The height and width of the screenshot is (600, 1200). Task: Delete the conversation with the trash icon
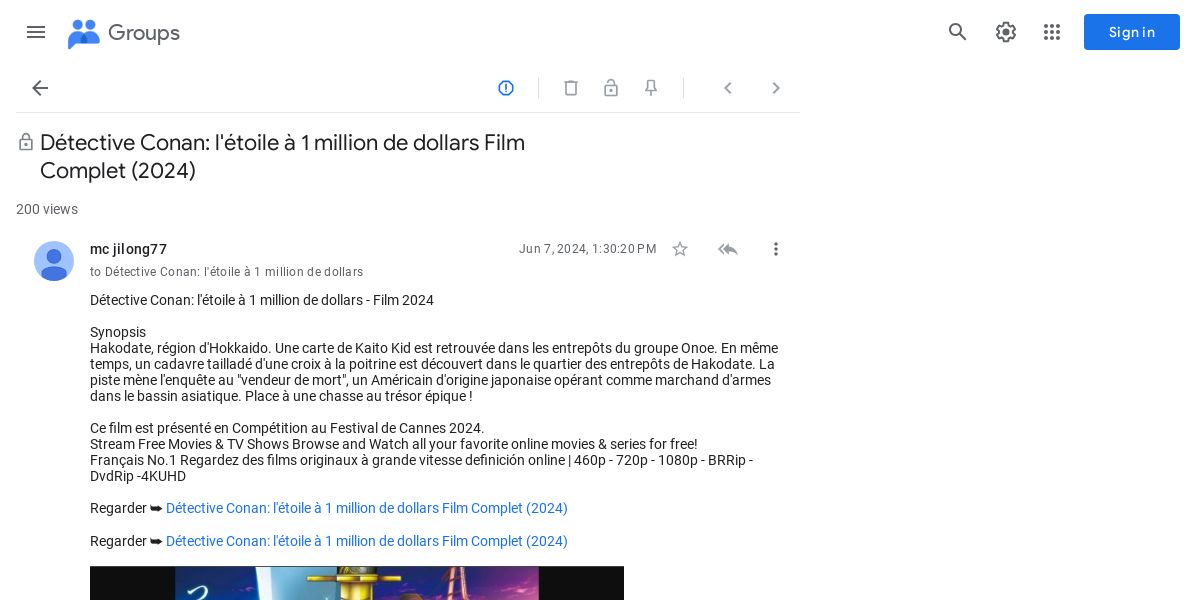(571, 88)
